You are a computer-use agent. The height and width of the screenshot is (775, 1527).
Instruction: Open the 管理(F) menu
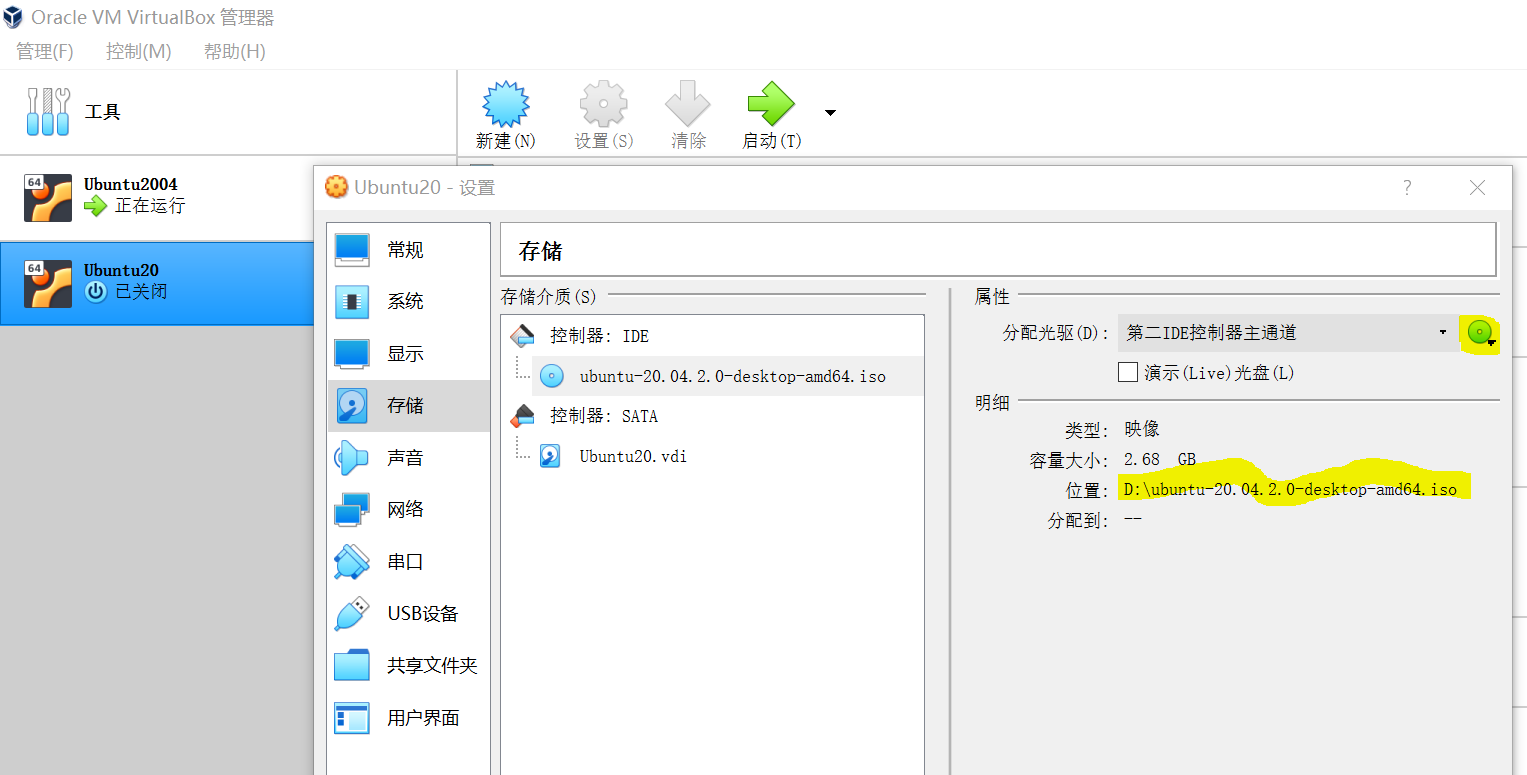point(45,51)
